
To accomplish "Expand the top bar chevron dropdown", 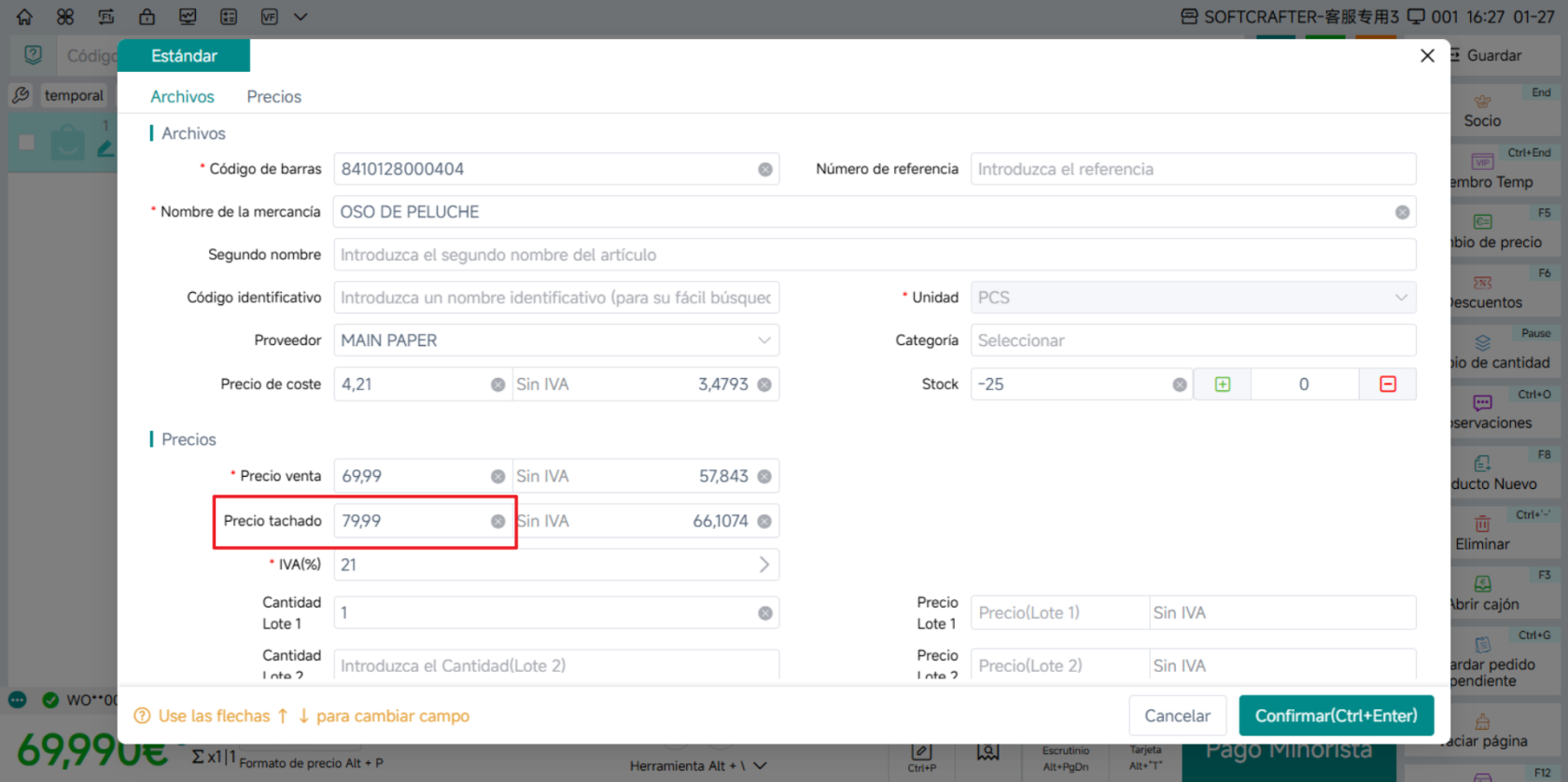I will click(x=301, y=17).
